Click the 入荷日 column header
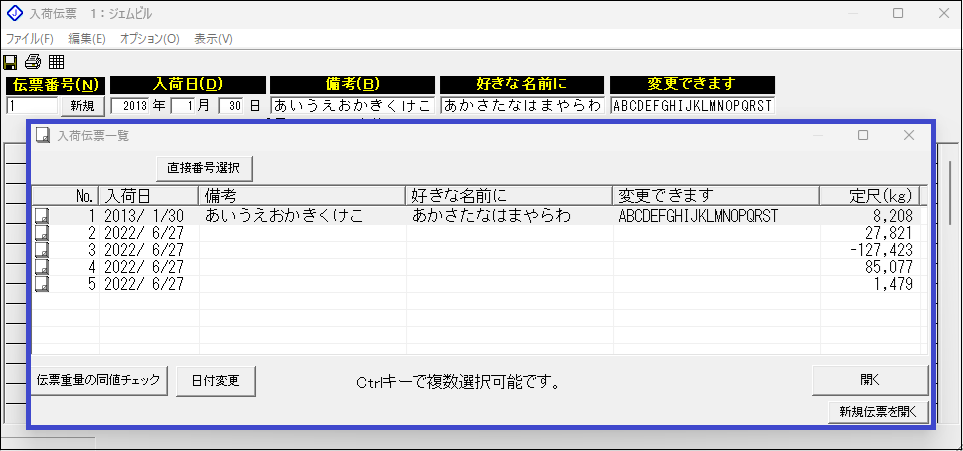The image size is (963, 451). click(x=148, y=195)
